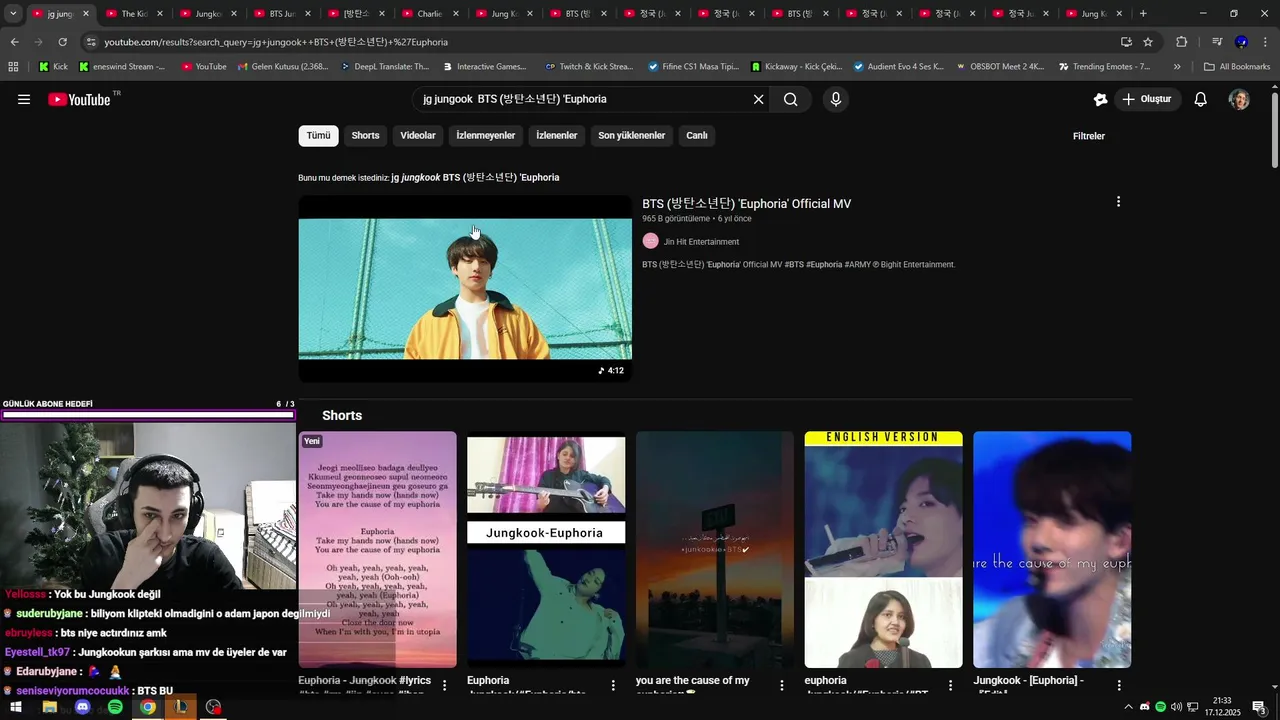Open the YouTube hamburger guide menu
Screen dimensions: 1280x720
pos(24,99)
